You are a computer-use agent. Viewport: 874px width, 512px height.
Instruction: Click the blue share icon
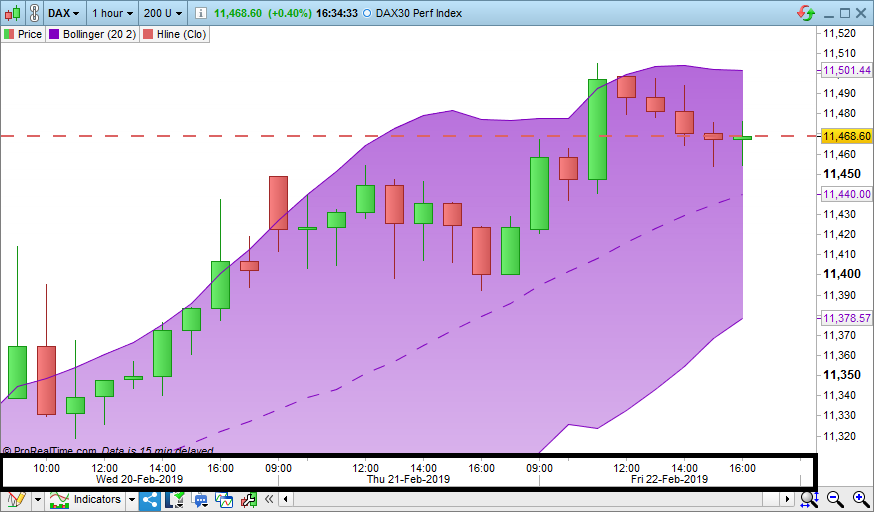150,499
